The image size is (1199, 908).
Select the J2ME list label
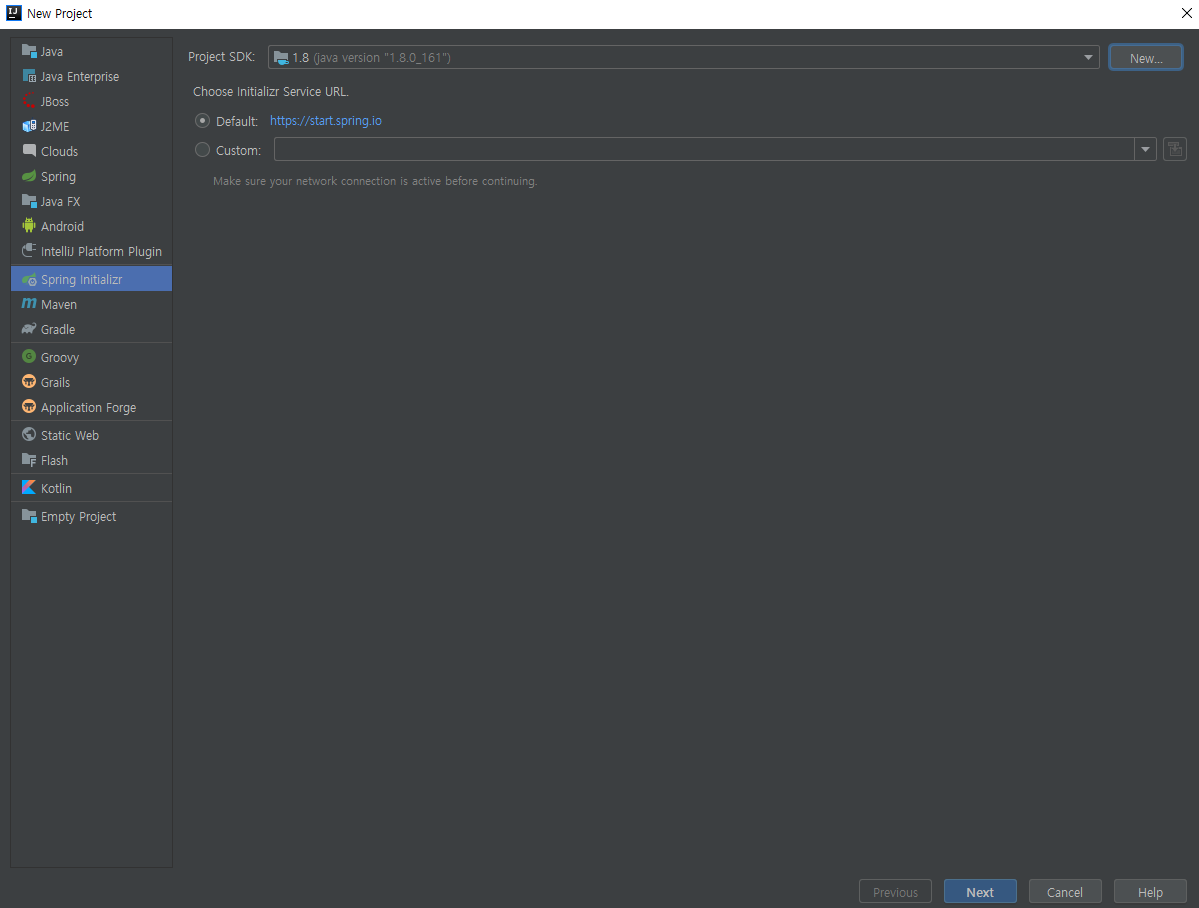click(x=55, y=126)
